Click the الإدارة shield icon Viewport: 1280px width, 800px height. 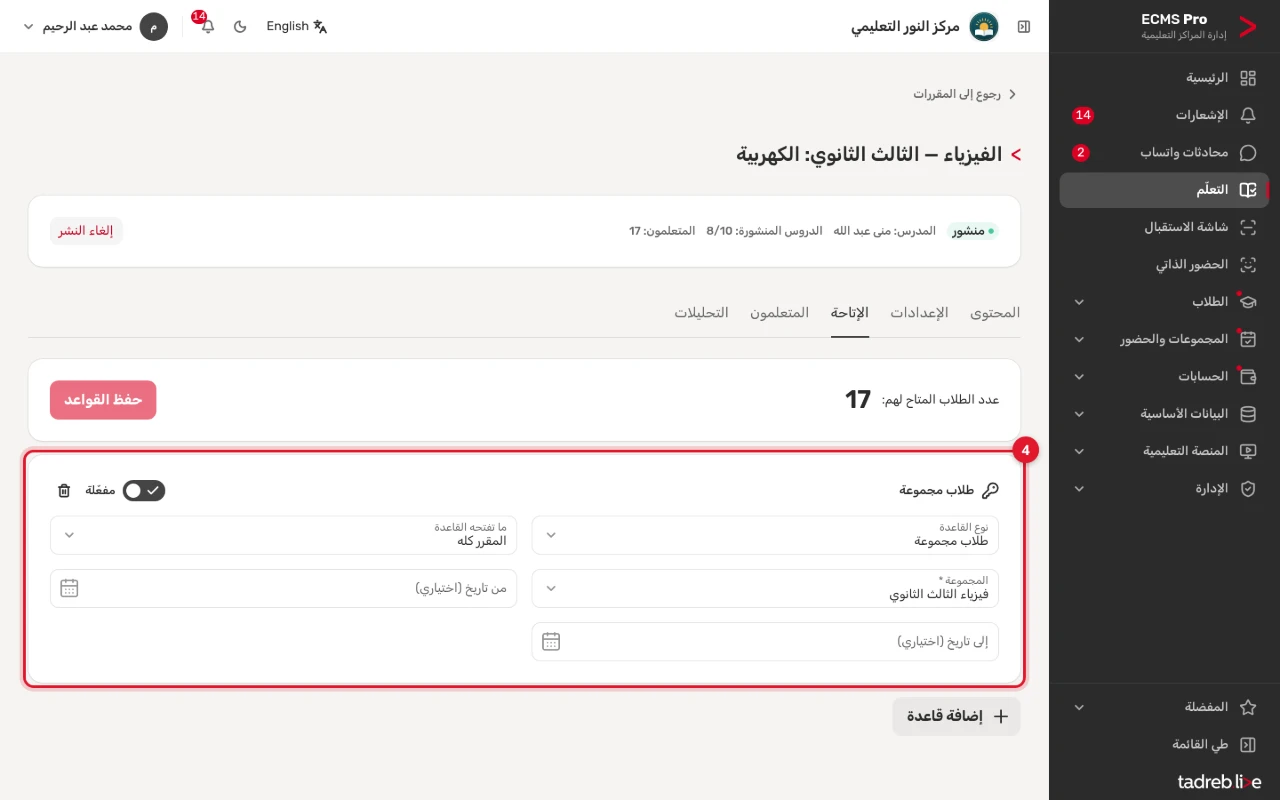point(1248,489)
